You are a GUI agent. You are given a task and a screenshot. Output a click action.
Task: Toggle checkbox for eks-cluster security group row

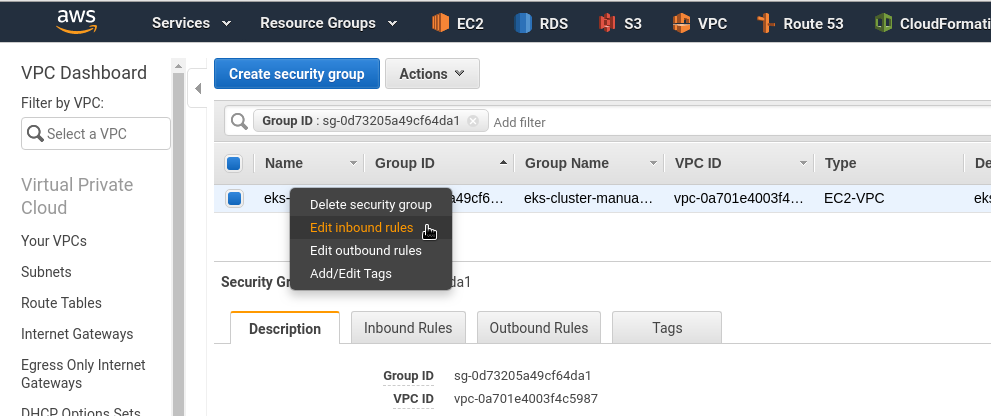point(234,199)
